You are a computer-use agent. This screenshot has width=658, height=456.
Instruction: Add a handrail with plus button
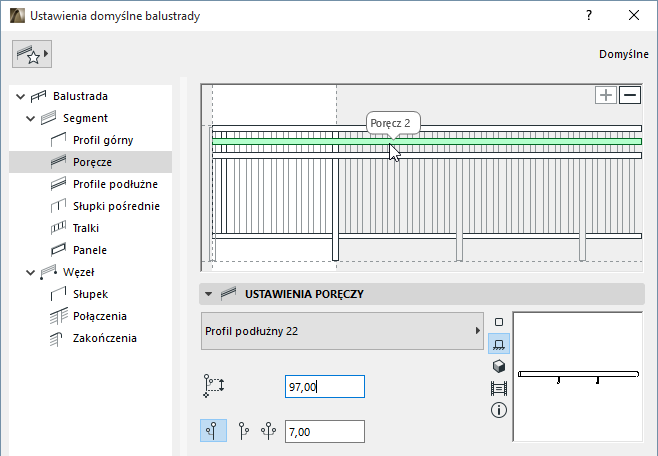606,95
